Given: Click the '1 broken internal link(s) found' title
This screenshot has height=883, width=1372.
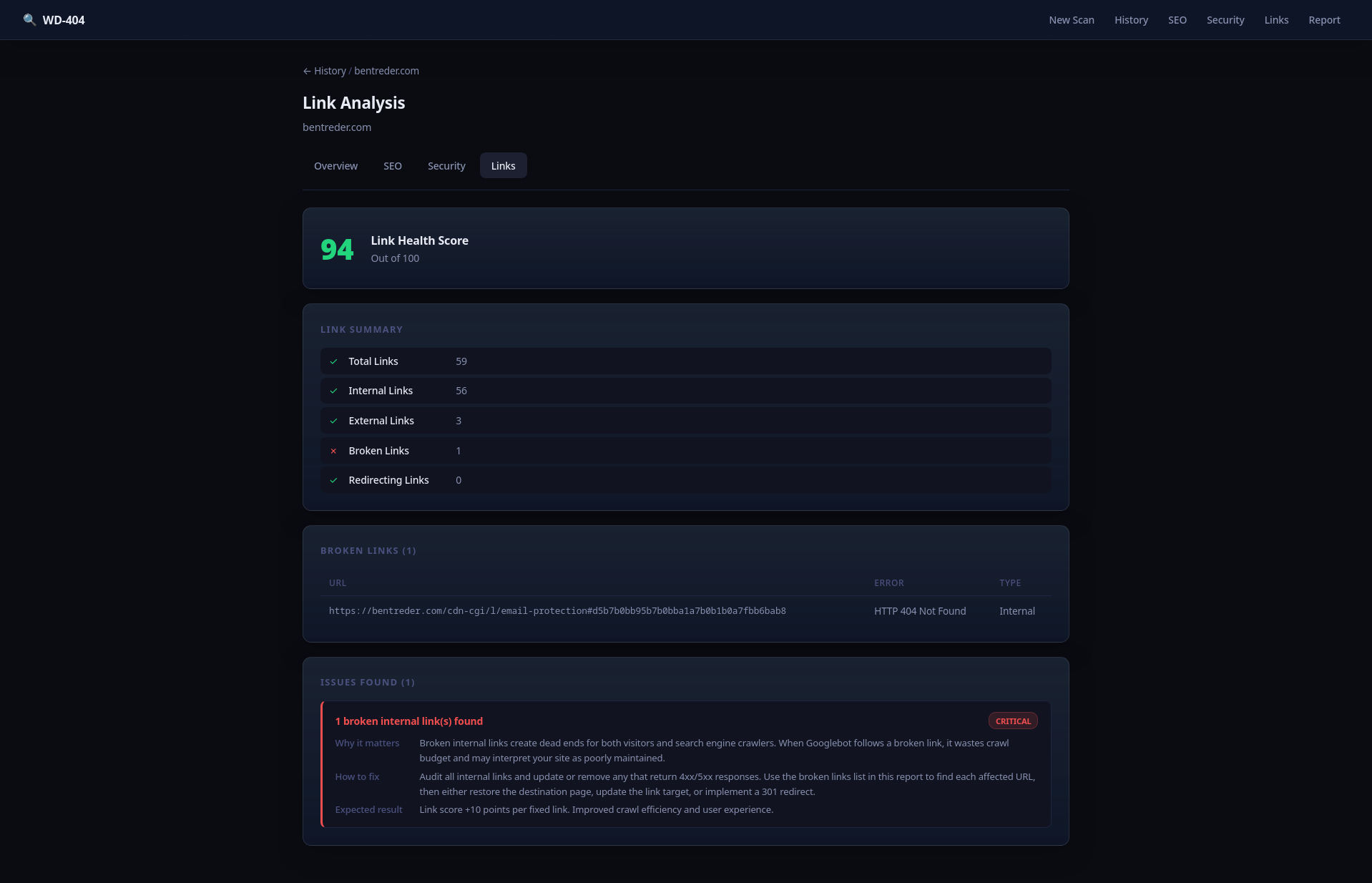Looking at the screenshot, I should click(408, 721).
